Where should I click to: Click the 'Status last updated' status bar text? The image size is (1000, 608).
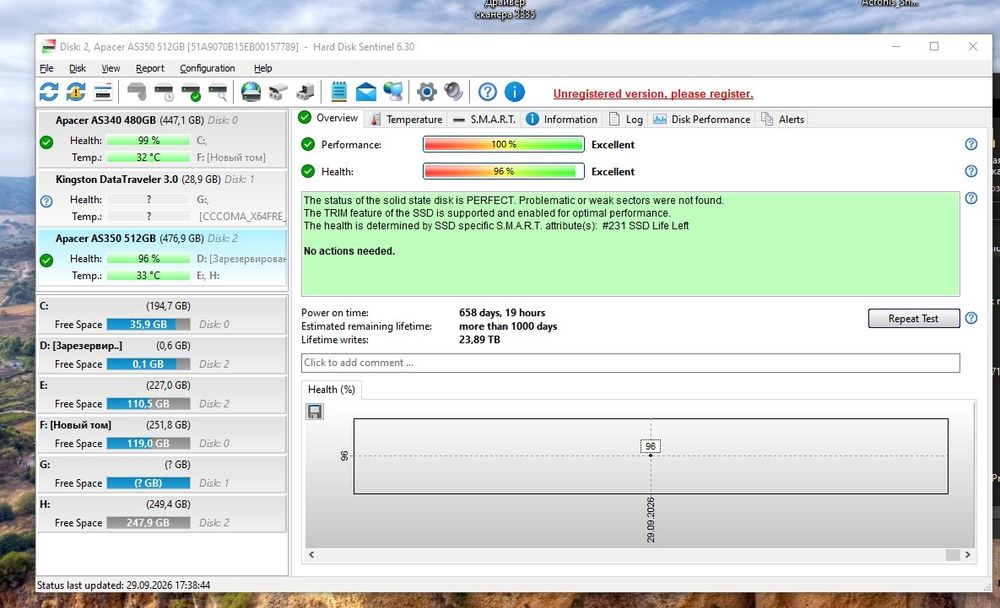[124, 585]
